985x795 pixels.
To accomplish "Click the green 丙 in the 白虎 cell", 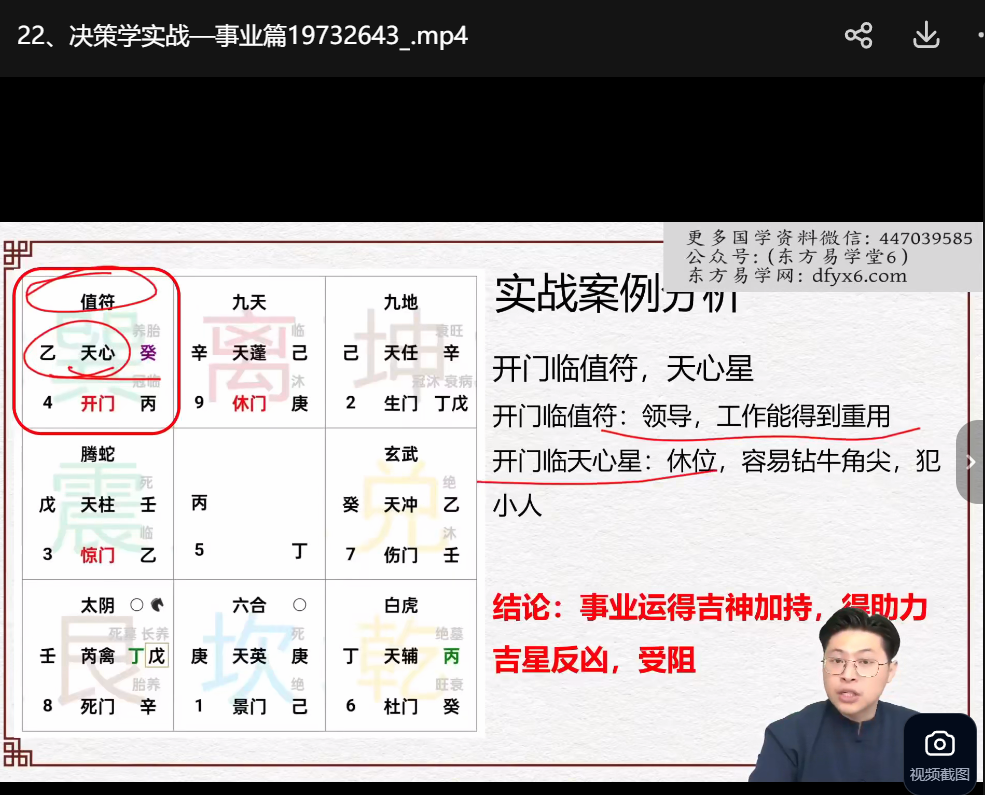I will [451, 656].
